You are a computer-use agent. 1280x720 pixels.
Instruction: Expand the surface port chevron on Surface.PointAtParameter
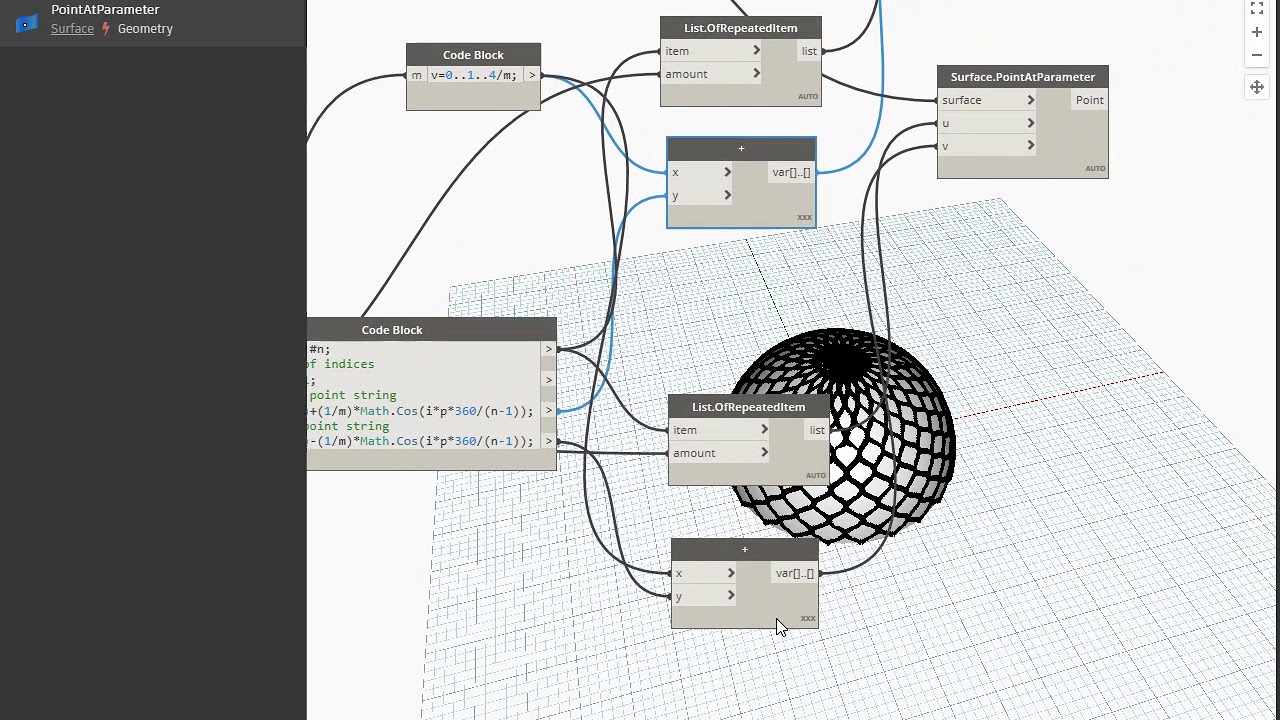(x=1030, y=100)
